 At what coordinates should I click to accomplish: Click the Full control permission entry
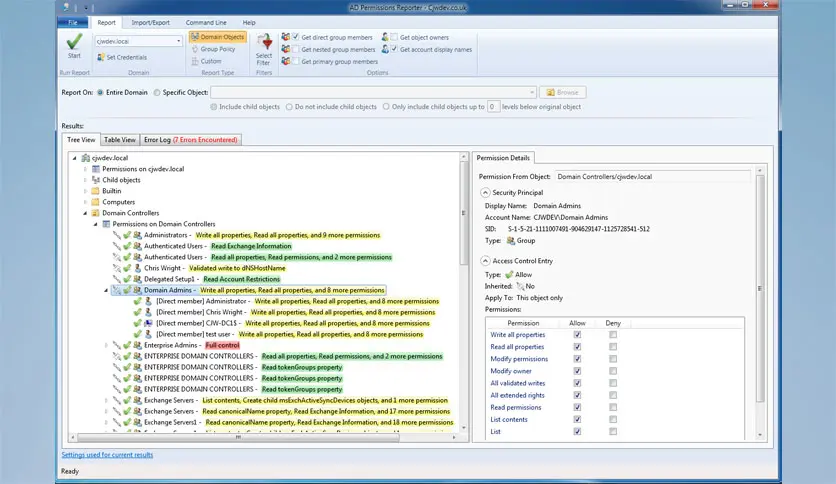[222, 345]
